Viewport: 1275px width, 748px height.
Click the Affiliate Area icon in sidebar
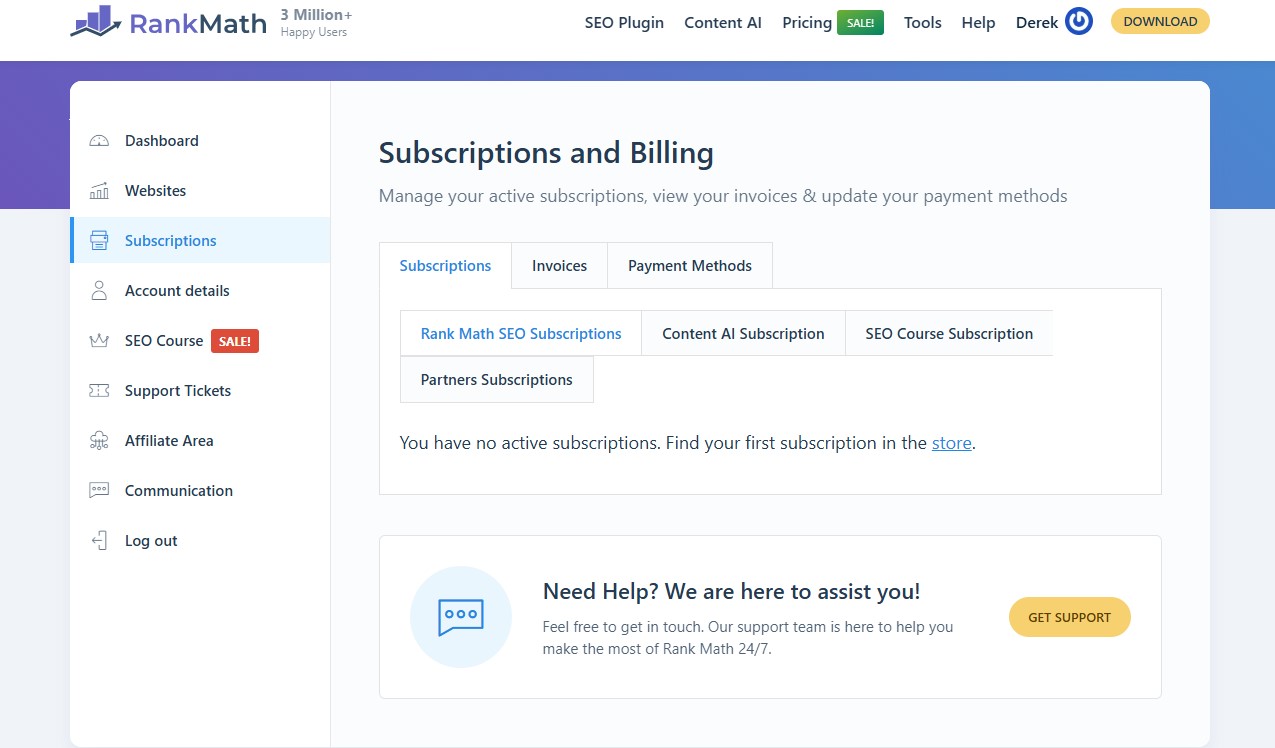tap(99, 441)
